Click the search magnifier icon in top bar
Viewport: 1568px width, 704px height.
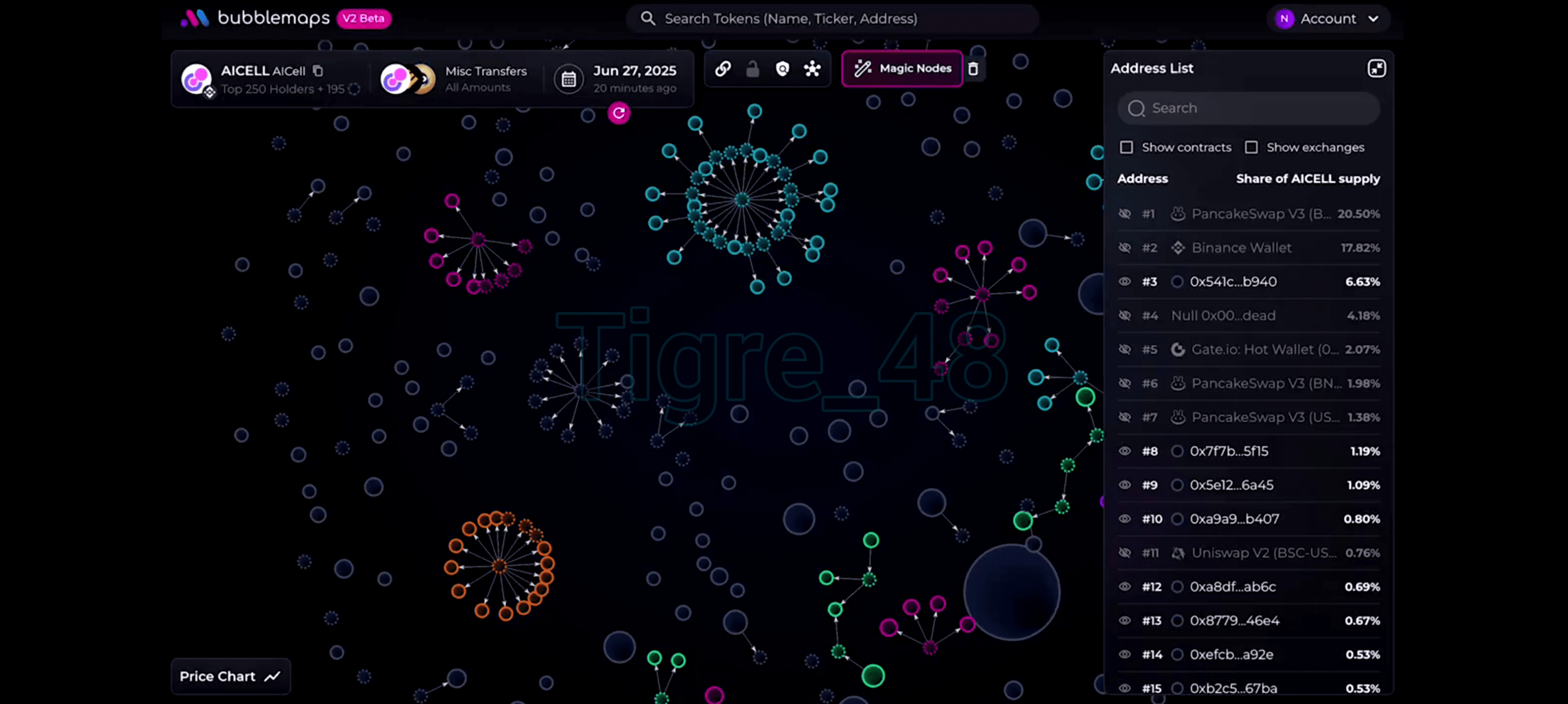648,18
